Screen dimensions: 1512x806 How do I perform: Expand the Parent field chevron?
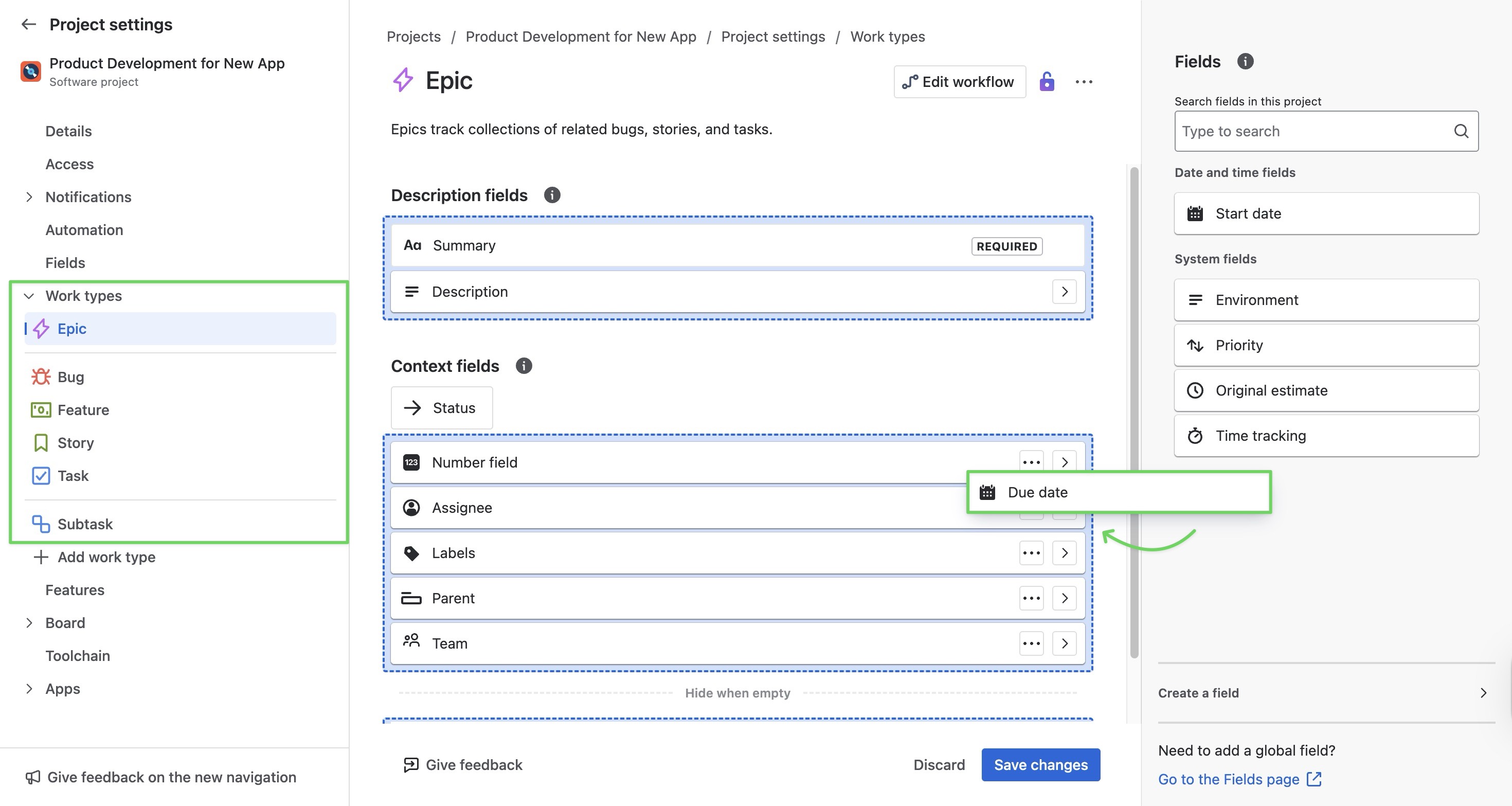coord(1064,598)
